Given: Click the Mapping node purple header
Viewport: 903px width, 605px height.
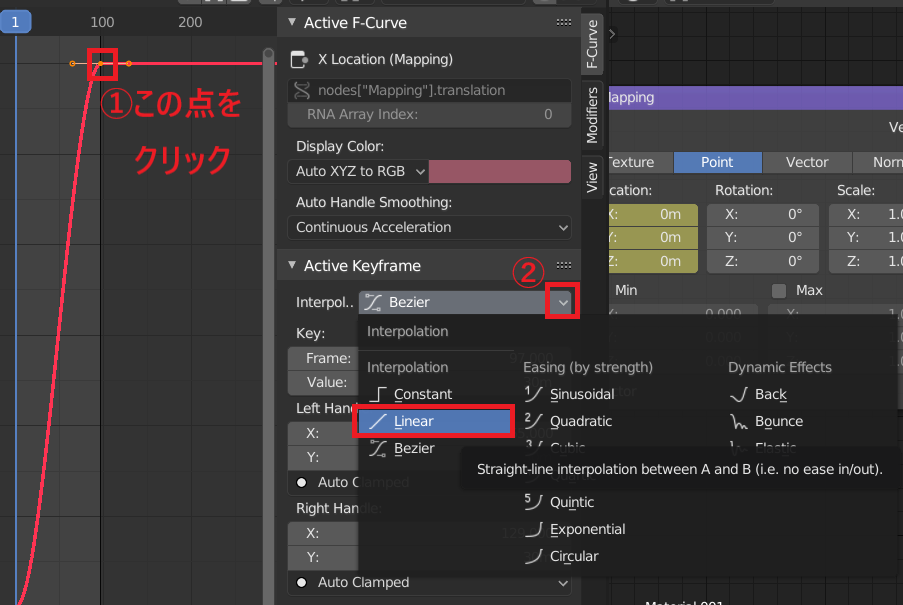Looking at the screenshot, I should click(756, 97).
